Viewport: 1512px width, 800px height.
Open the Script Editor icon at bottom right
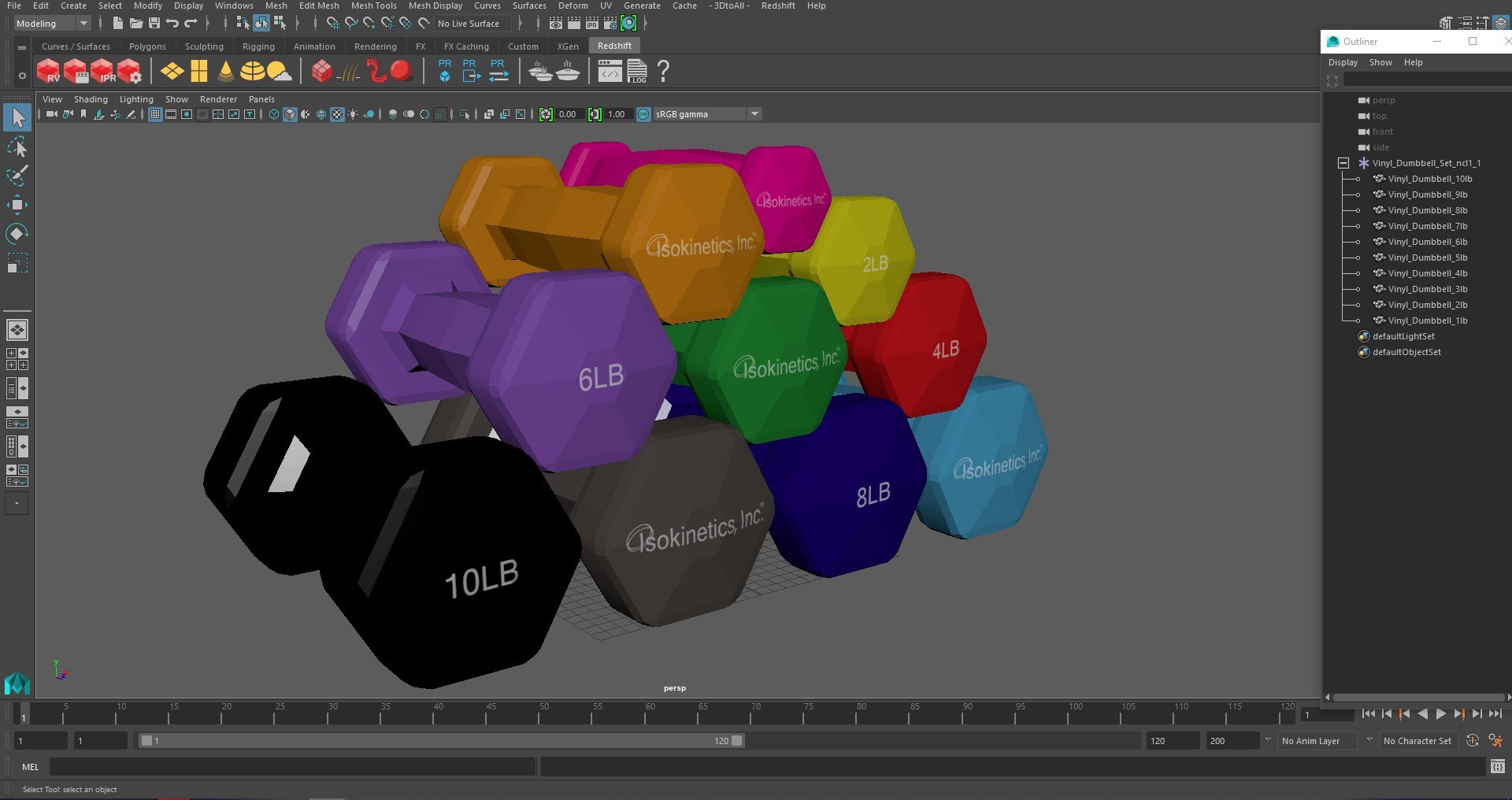pos(1497,766)
